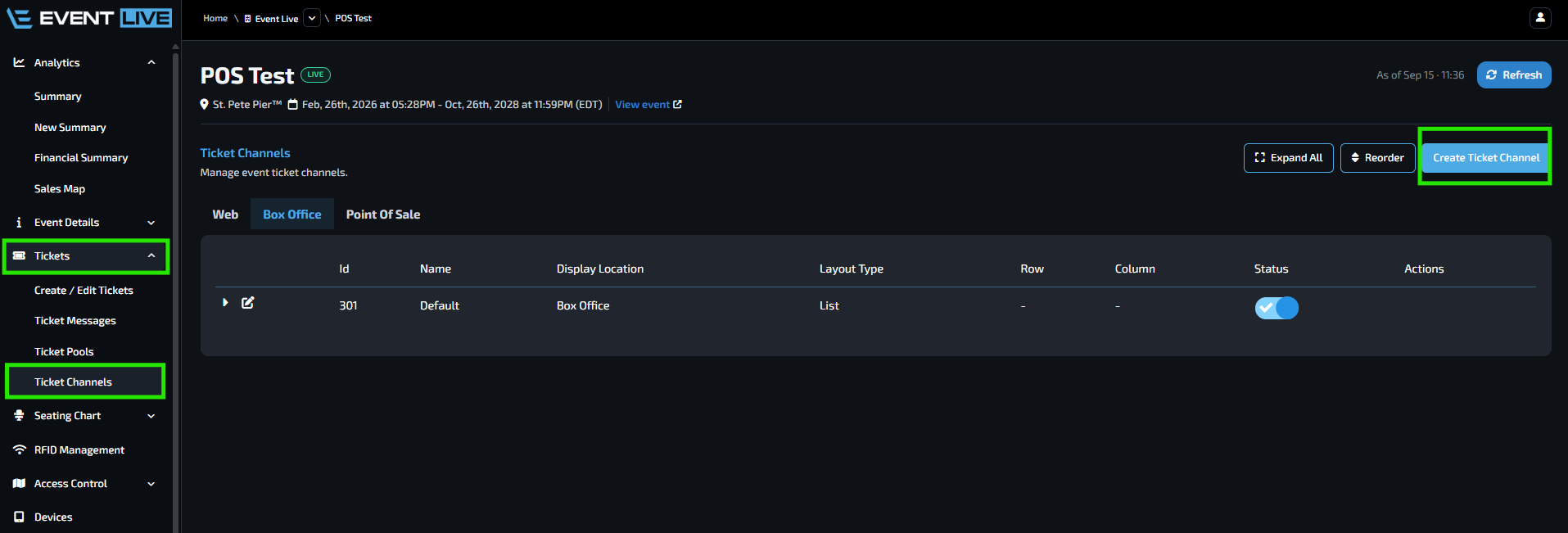Expand the Event Details chevron
The image size is (1568, 533).
click(151, 223)
